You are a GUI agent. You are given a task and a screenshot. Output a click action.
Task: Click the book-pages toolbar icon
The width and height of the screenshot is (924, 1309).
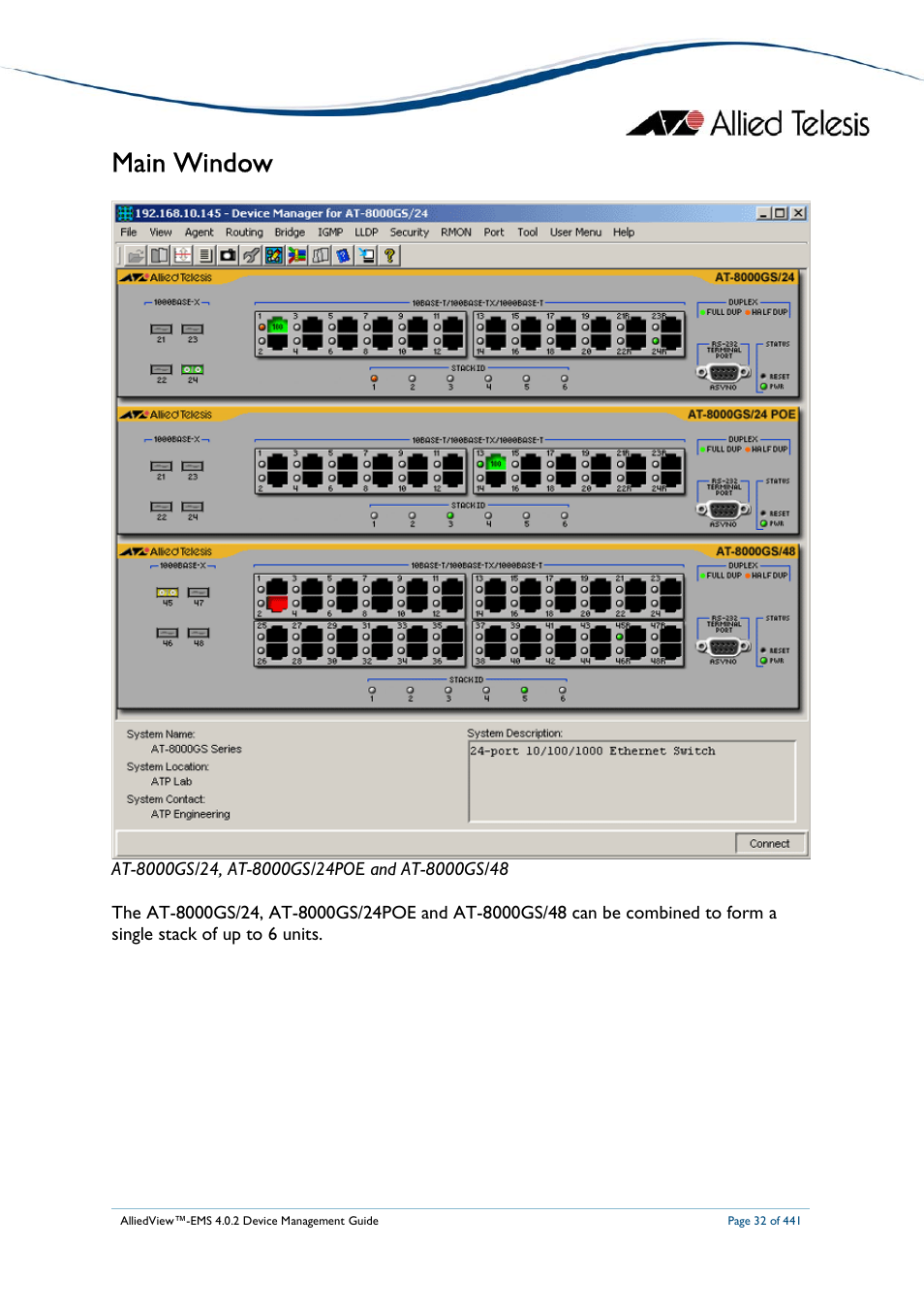[x=159, y=256]
